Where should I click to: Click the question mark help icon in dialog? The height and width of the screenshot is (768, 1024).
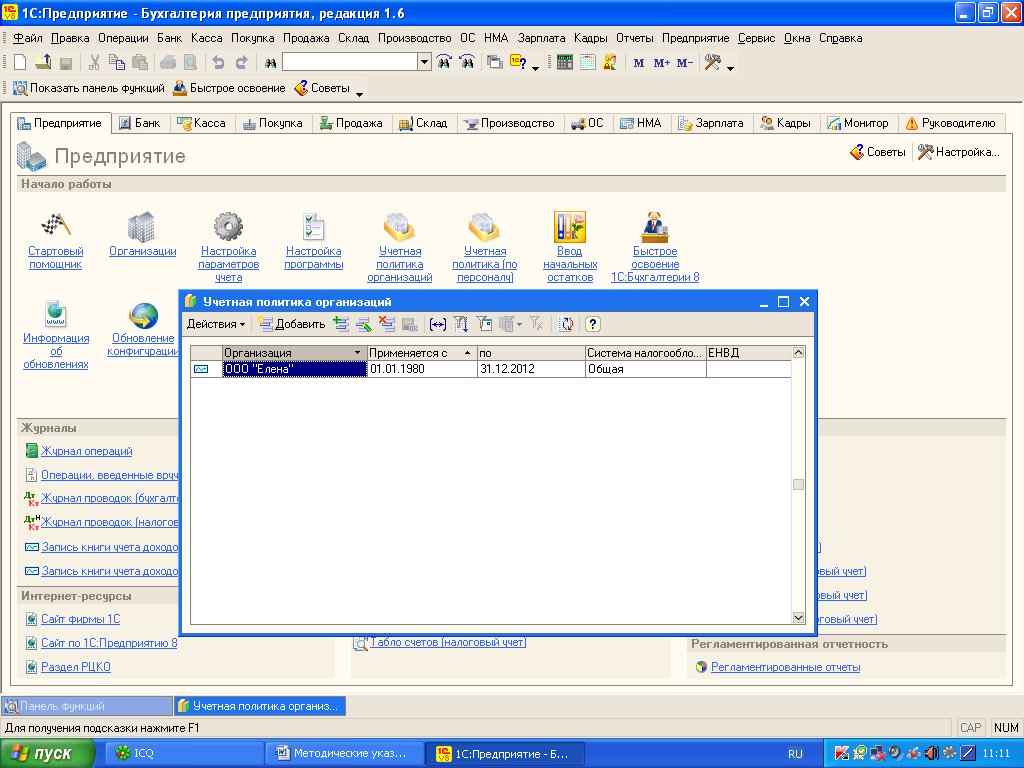point(592,324)
